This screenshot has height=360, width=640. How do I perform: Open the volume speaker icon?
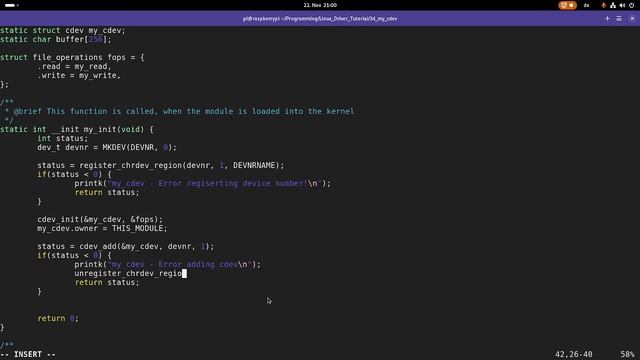[x=622, y=5]
